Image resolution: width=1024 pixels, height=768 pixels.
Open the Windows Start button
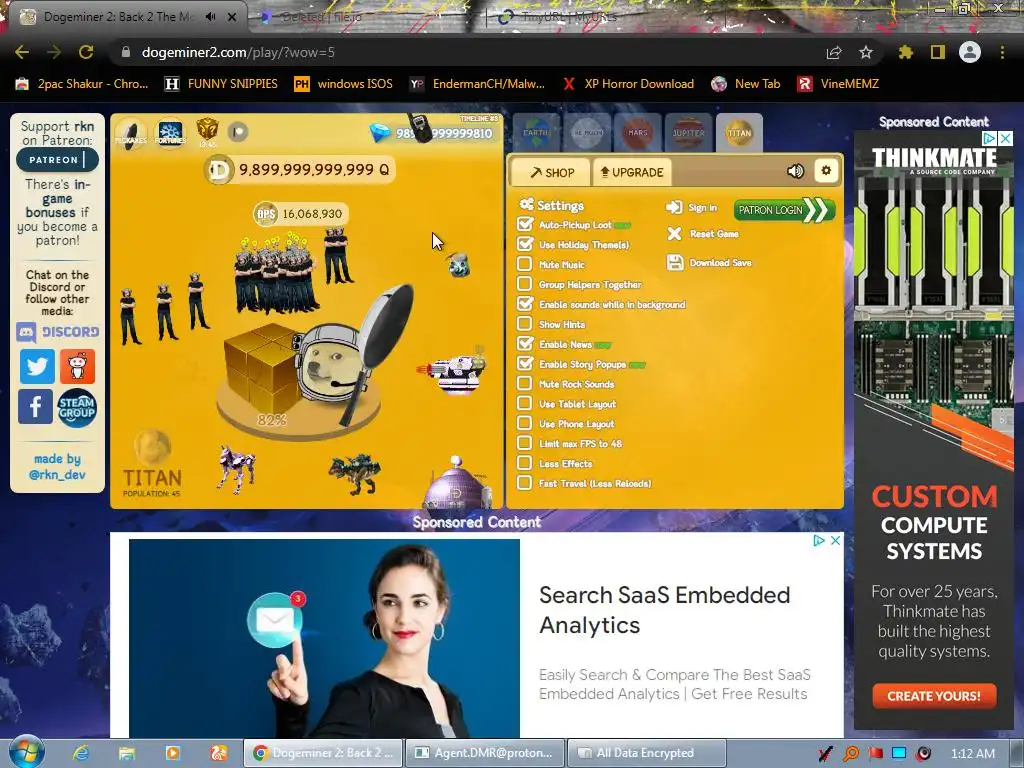pos(26,752)
